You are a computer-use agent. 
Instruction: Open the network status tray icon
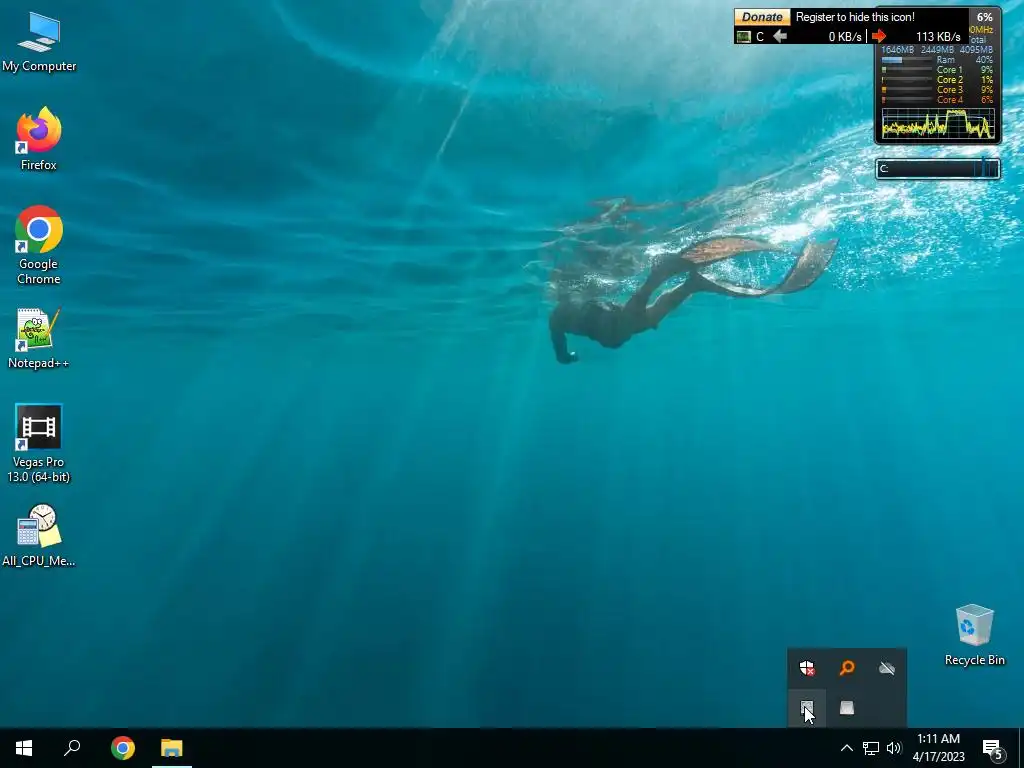click(x=871, y=748)
